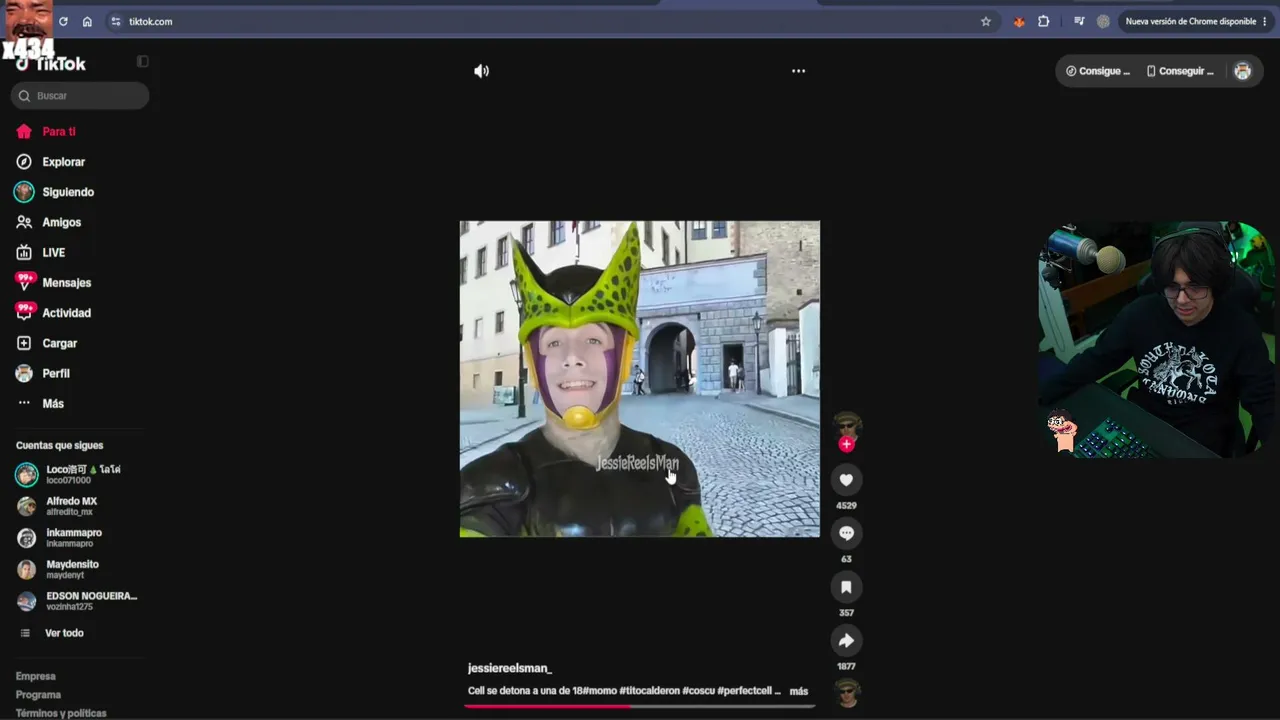Image resolution: width=1280 pixels, height=720 pixels.
Task: Click the 4529 likes count
Action: pyautogui.click(x=846, y=506)
